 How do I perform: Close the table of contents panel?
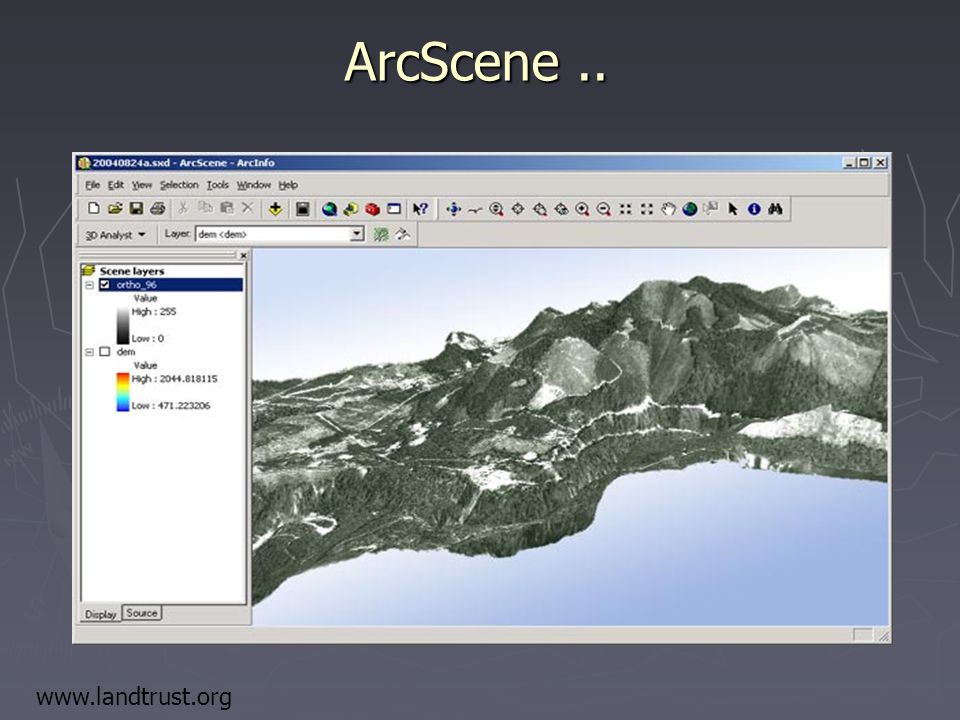tap(244, 255)
